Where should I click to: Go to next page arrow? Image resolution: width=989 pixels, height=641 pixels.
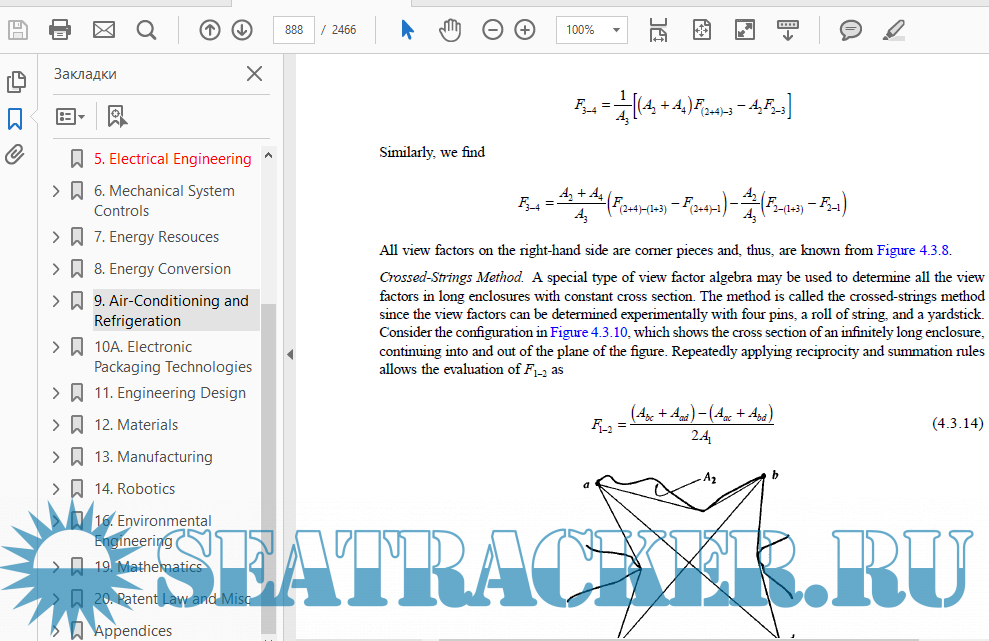pyautogui.click(x=242, y=30)
